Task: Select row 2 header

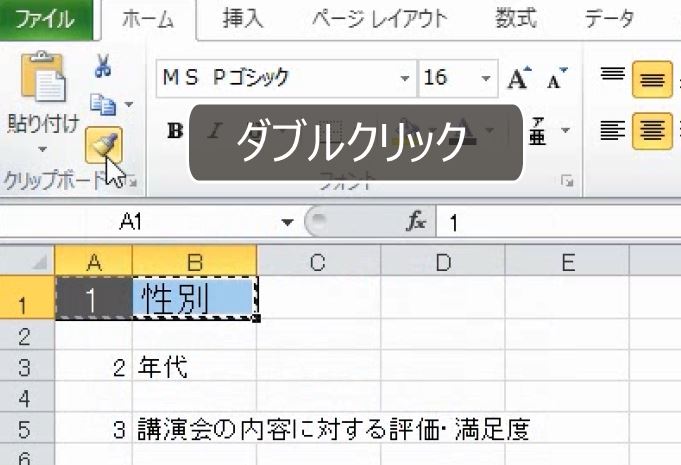Action: [x=27, y=335]
